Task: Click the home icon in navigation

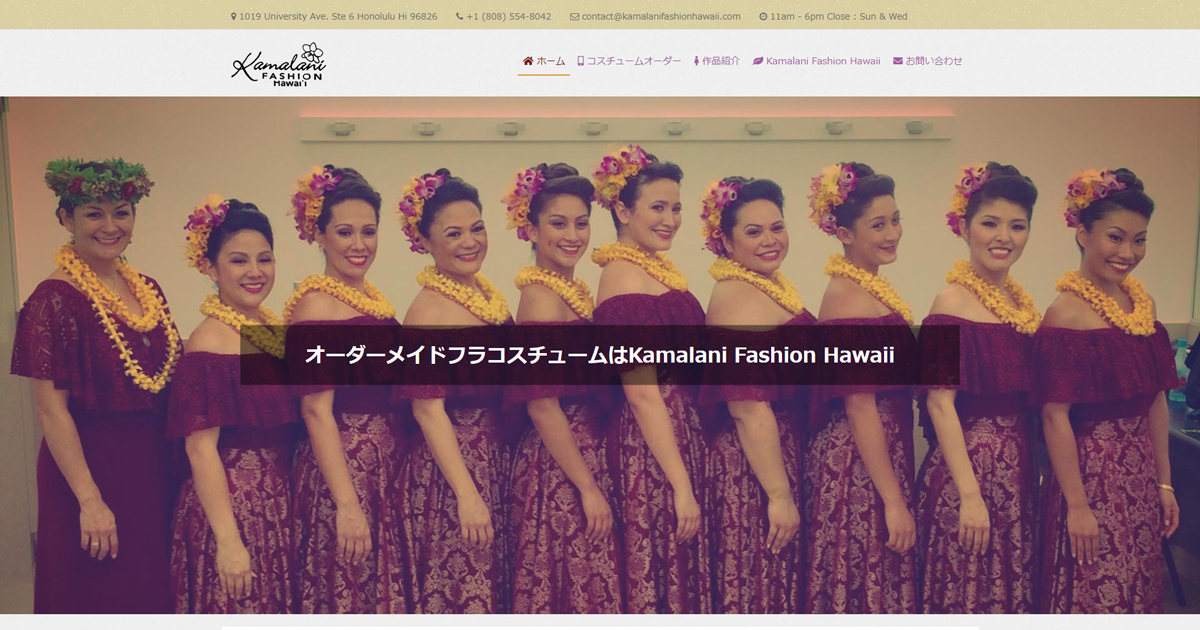Action: point(528,61)
